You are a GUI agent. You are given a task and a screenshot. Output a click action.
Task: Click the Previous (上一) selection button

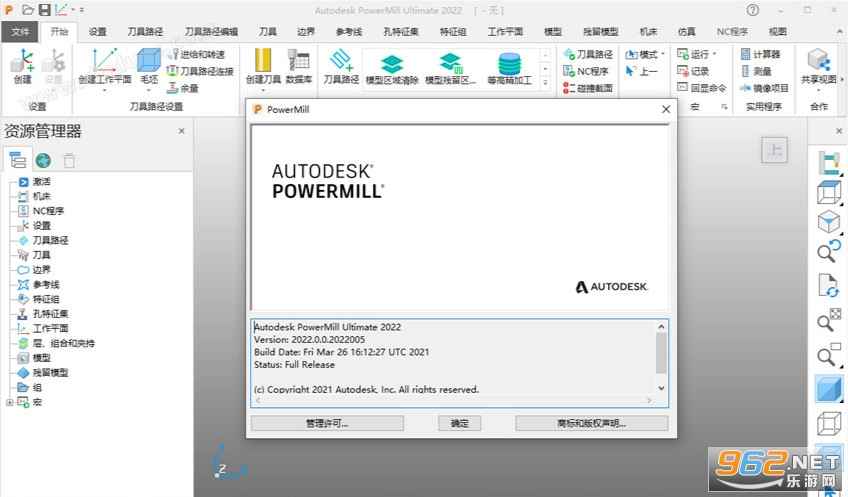coord(641,71)
